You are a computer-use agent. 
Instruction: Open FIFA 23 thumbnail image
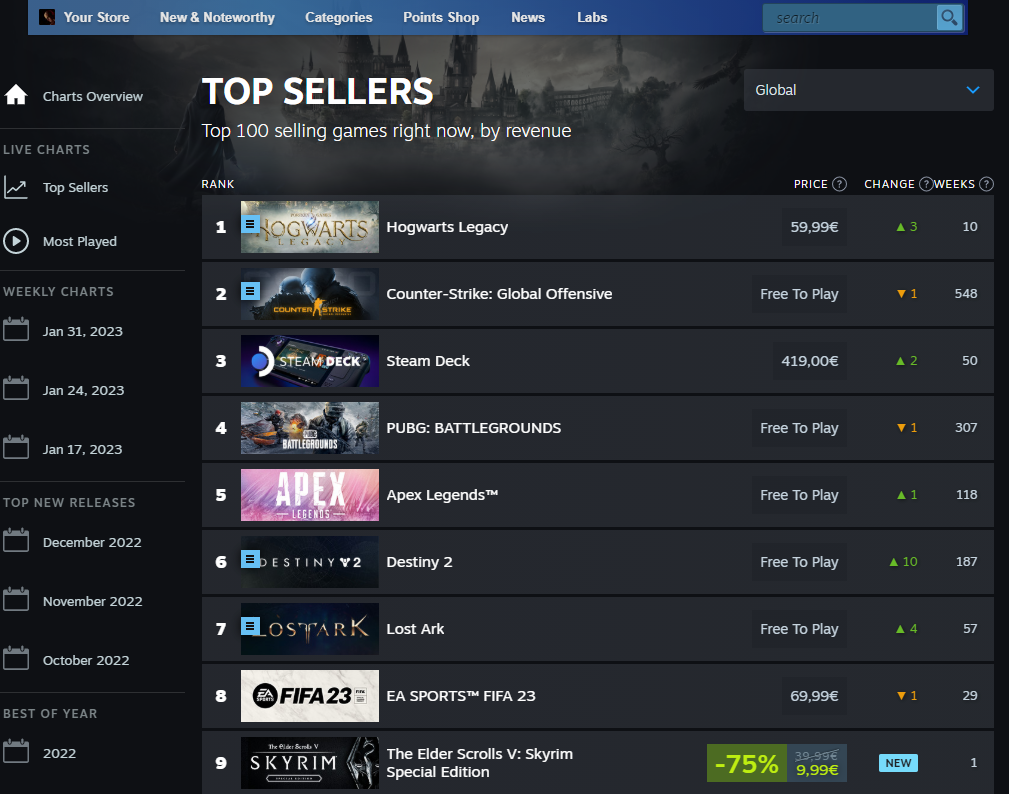coord(310,696)
